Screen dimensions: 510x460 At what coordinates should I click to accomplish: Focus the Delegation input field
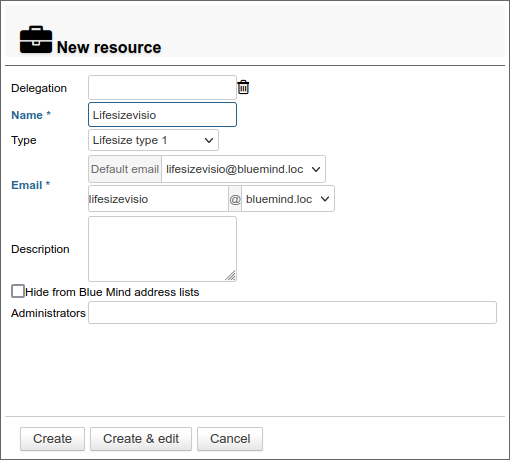[162, 88]
